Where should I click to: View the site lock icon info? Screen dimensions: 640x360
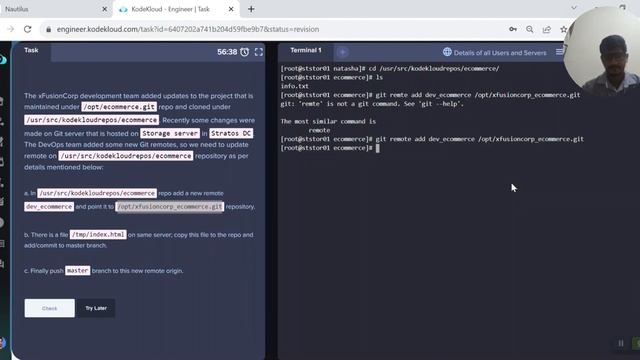pyautogui.click(x=49, y=29)
